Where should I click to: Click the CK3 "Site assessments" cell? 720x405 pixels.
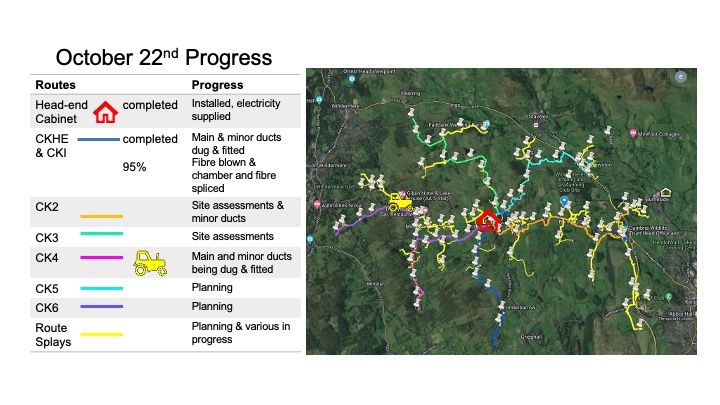(233, 236)
